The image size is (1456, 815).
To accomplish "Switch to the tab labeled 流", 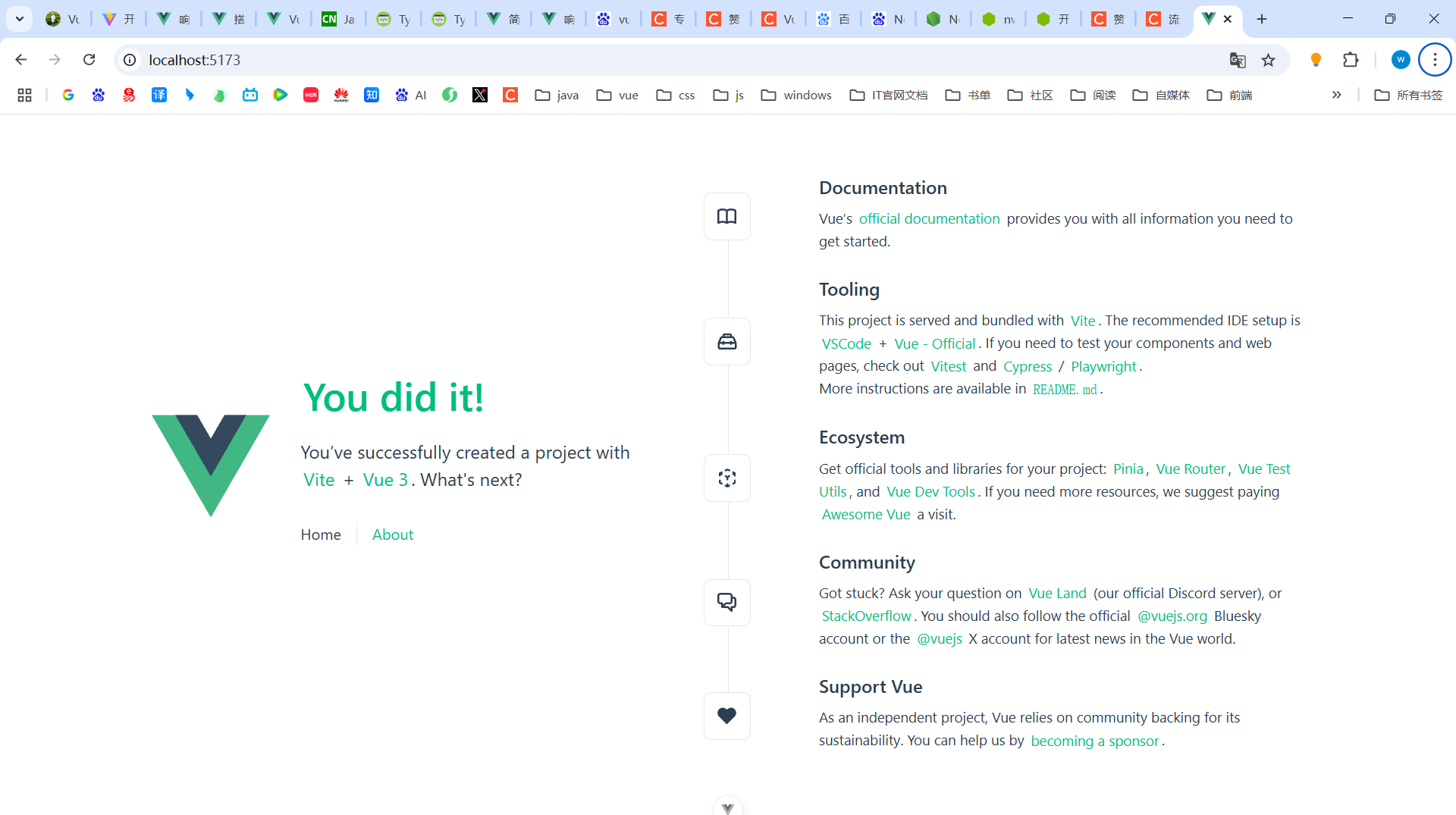I will [x=1163, y=19].
